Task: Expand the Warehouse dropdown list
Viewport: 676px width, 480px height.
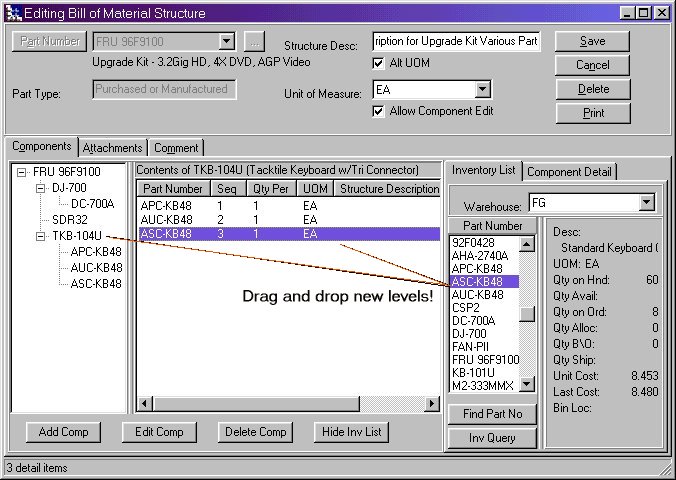Action: (645, 203)
